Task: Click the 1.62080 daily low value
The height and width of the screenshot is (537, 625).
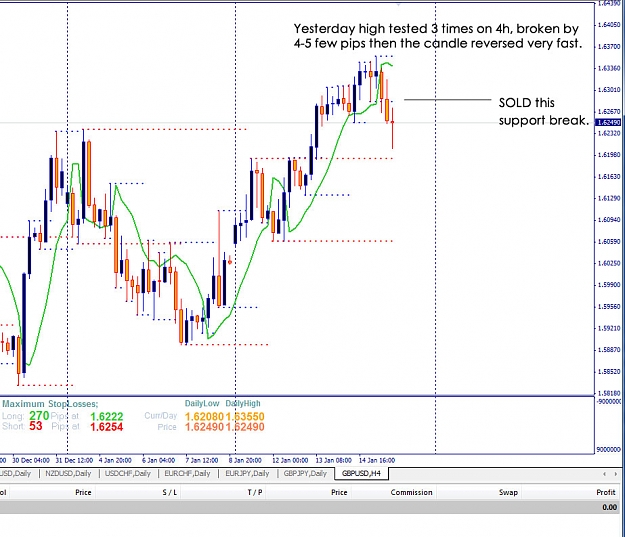Action: tap(204, 417)
